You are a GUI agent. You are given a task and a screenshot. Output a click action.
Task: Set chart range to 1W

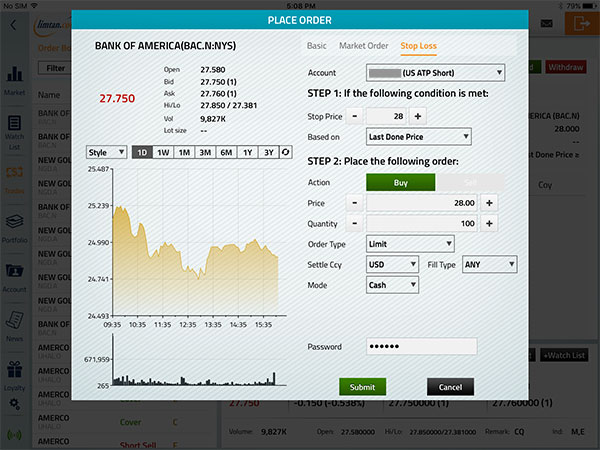[163, 152]
